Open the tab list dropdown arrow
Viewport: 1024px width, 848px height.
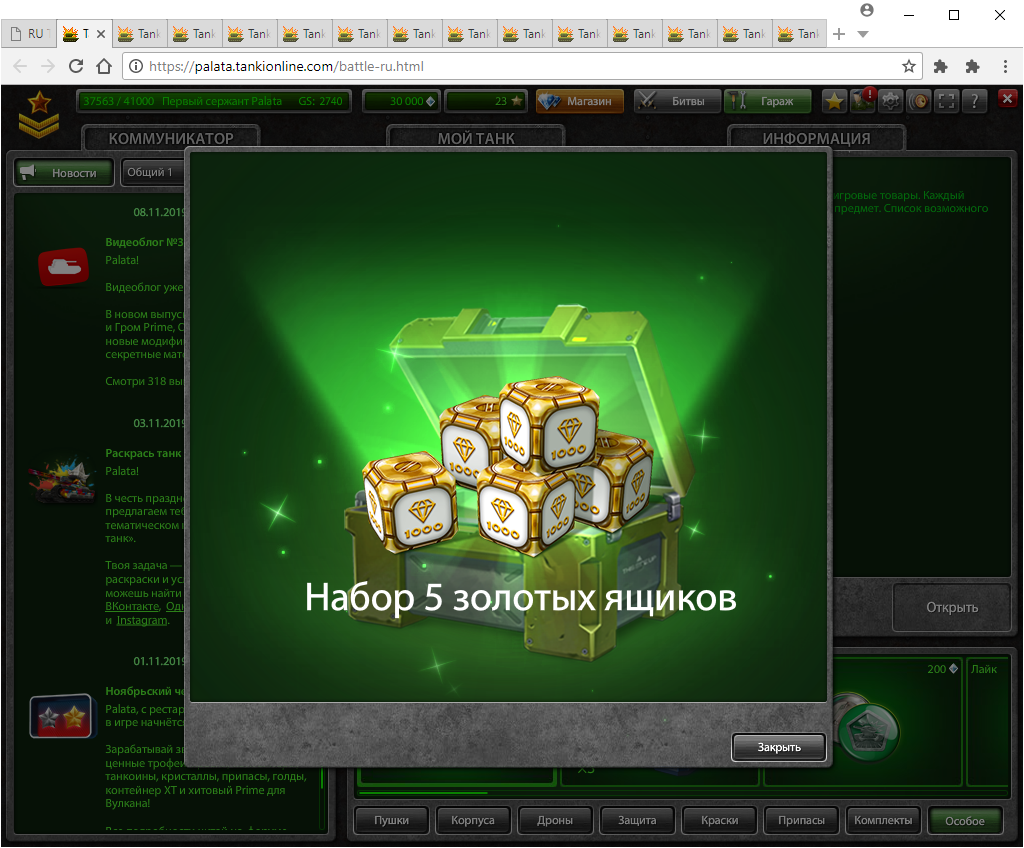(863, 34)
